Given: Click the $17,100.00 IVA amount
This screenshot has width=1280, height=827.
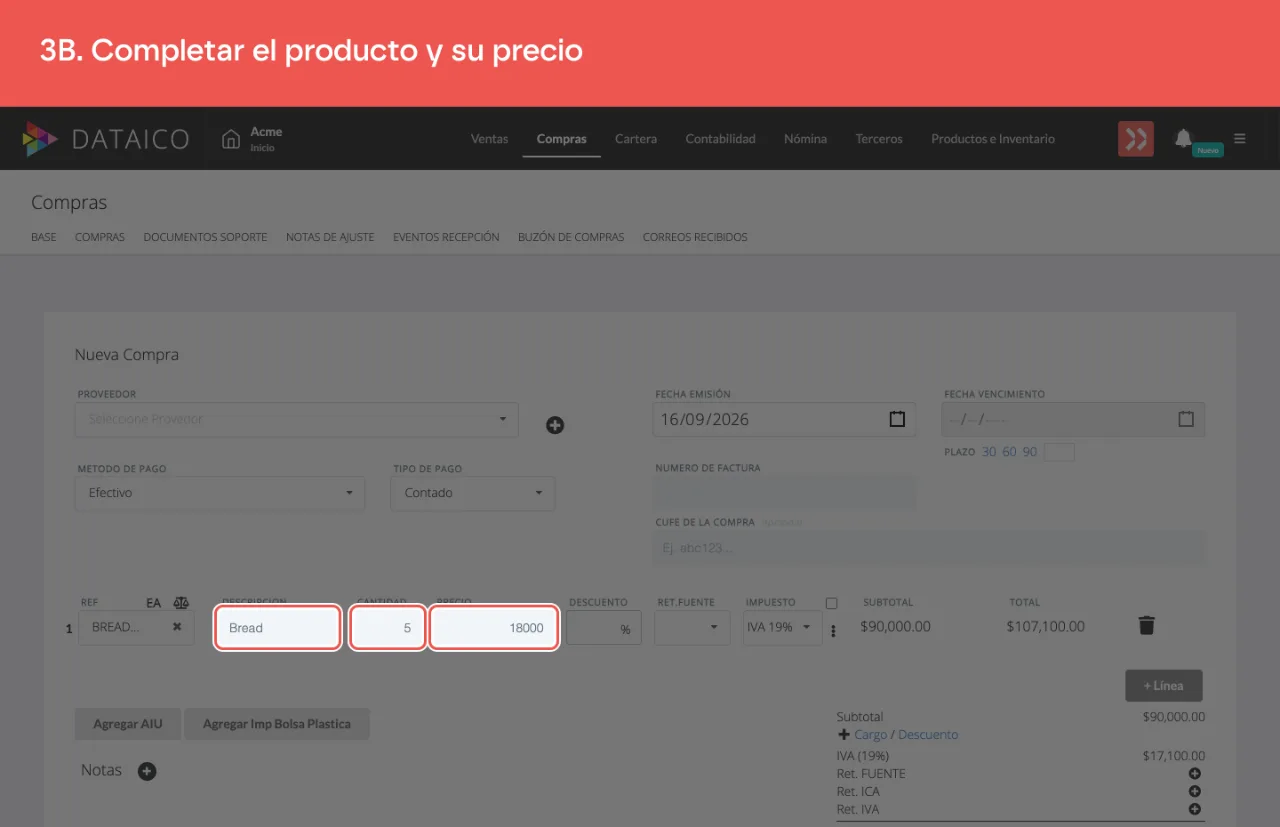Looking at the screenshot, I should [1174, 756].
